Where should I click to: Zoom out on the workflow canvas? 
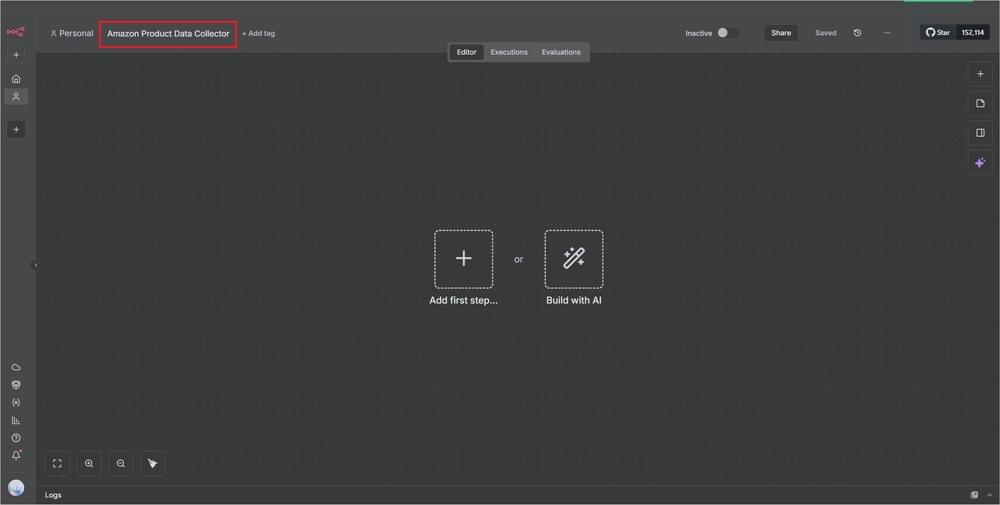(121, 463)
